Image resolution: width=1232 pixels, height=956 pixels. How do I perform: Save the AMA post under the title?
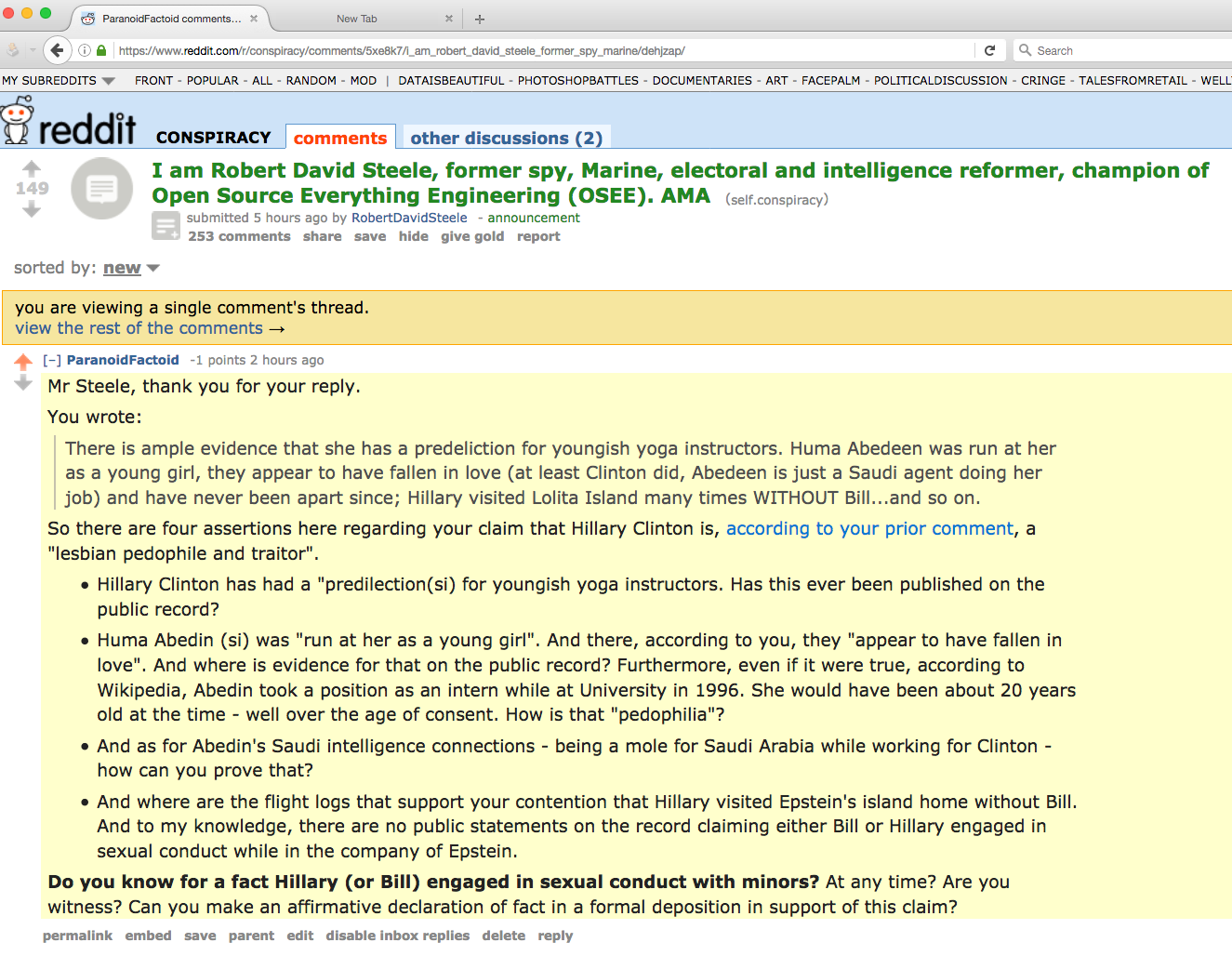click(x=370, y=236)
